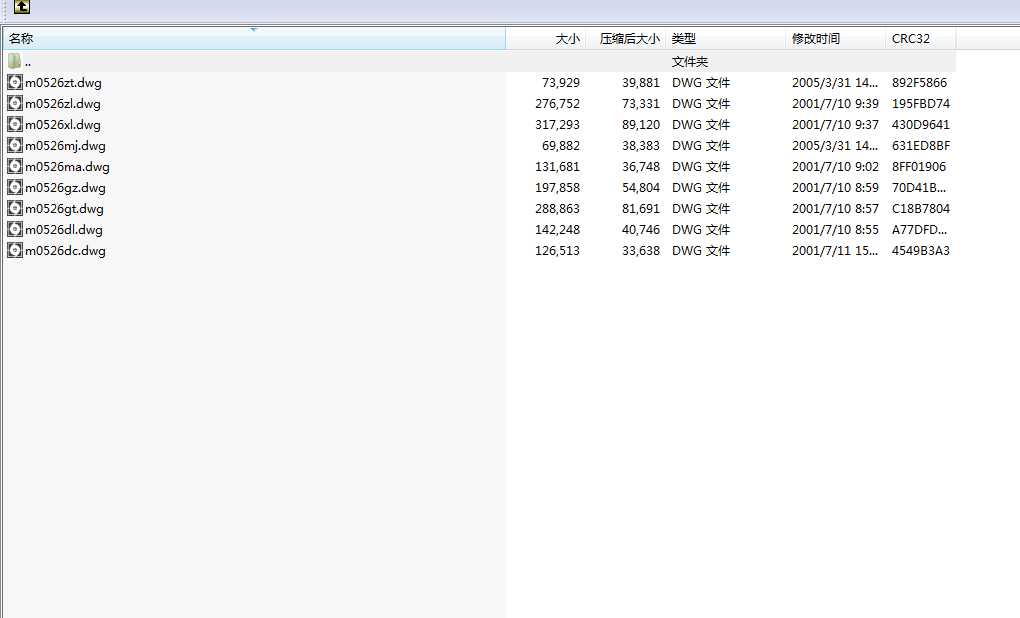The image size is (1020, 618).
Task: Select file name m0526xl.dwg
Action: 62,124
